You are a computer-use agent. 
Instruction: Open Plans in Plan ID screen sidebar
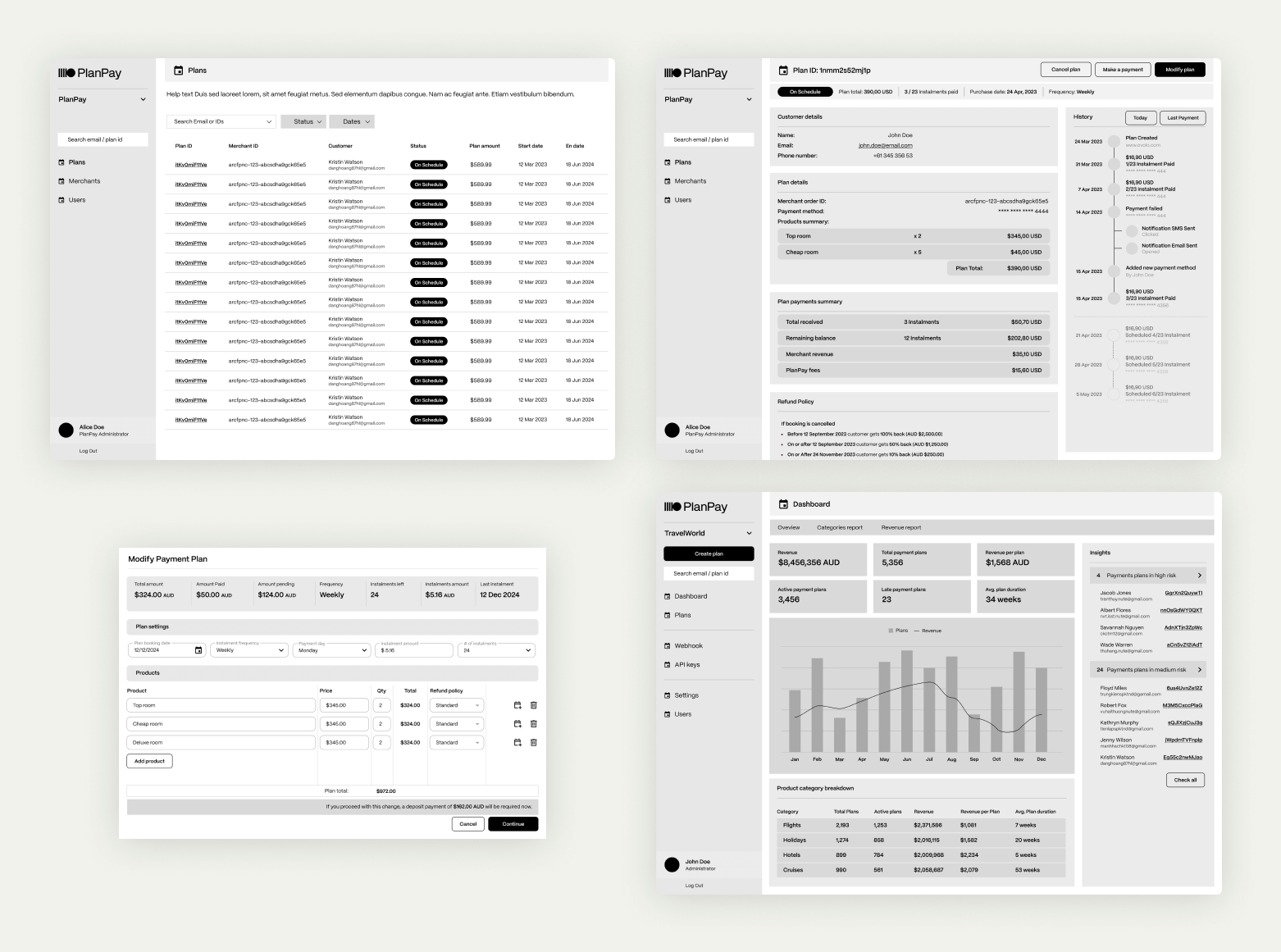click(x=682, y=162)
